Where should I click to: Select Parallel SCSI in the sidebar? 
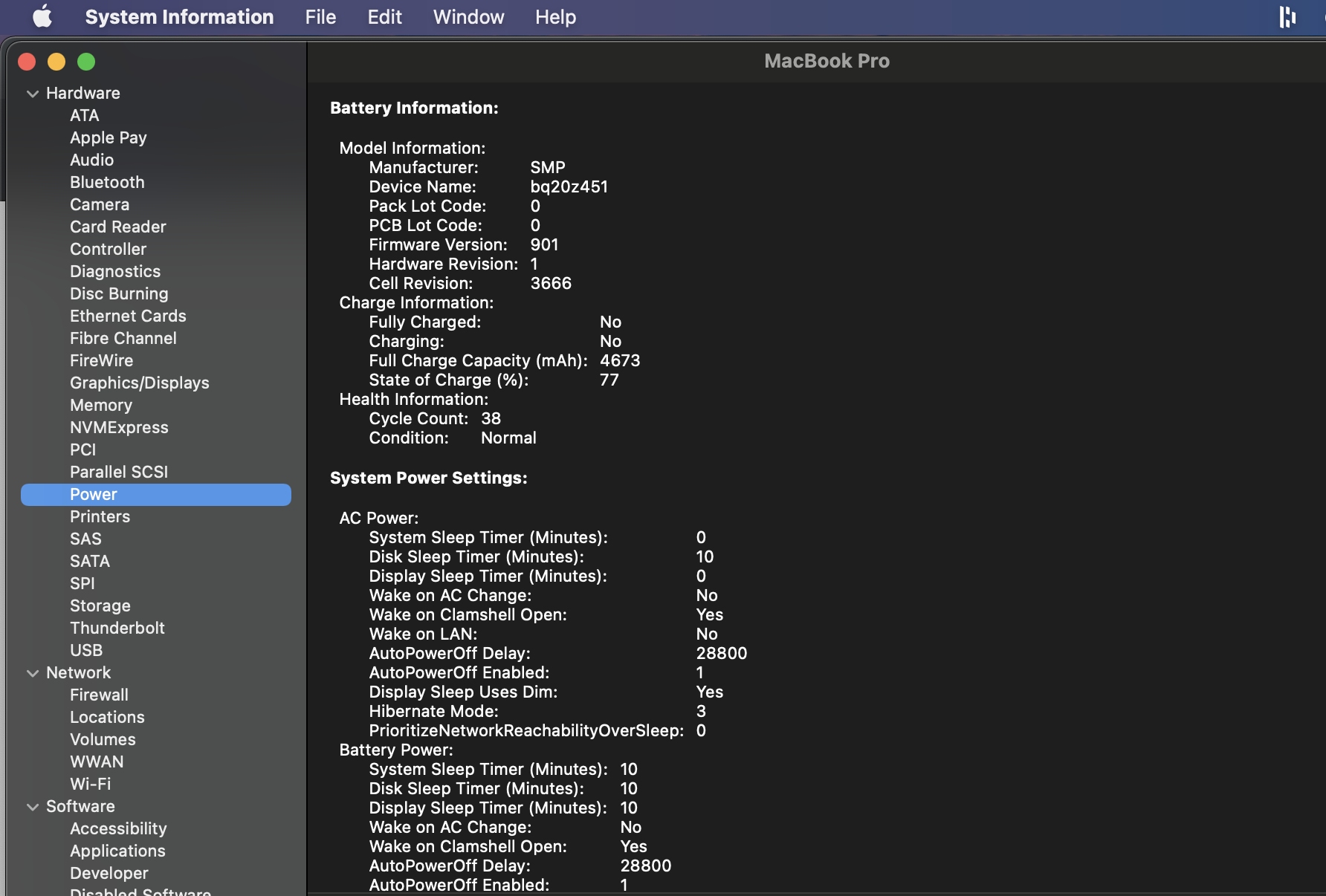(x=119, y=472)
